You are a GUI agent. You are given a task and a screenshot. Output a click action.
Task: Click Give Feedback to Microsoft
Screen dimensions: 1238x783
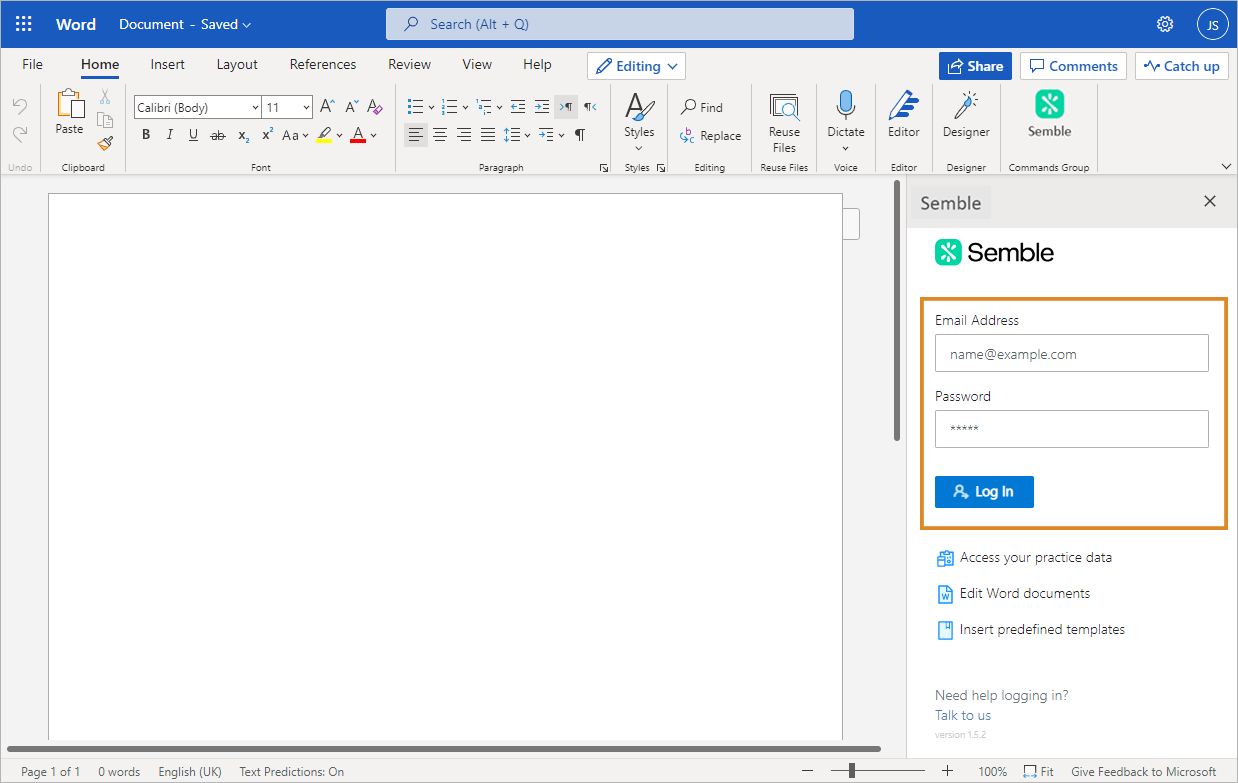1144,771
